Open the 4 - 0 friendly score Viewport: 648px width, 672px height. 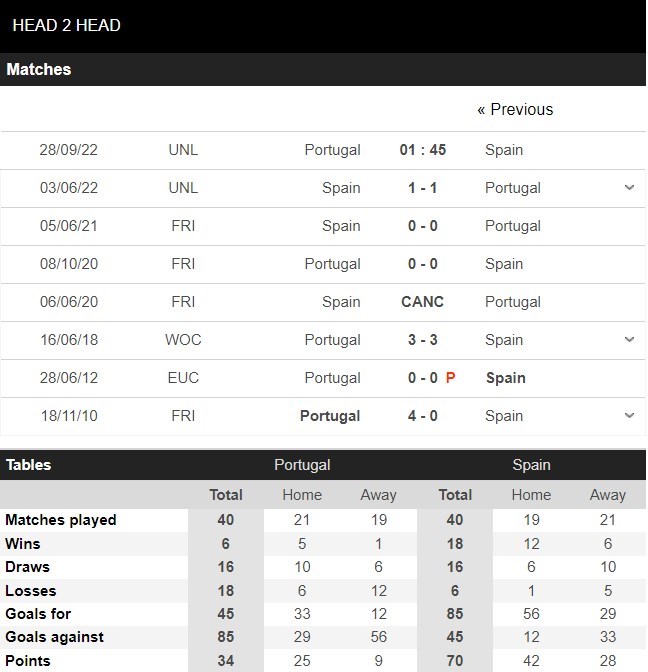[x=423, y=416]
